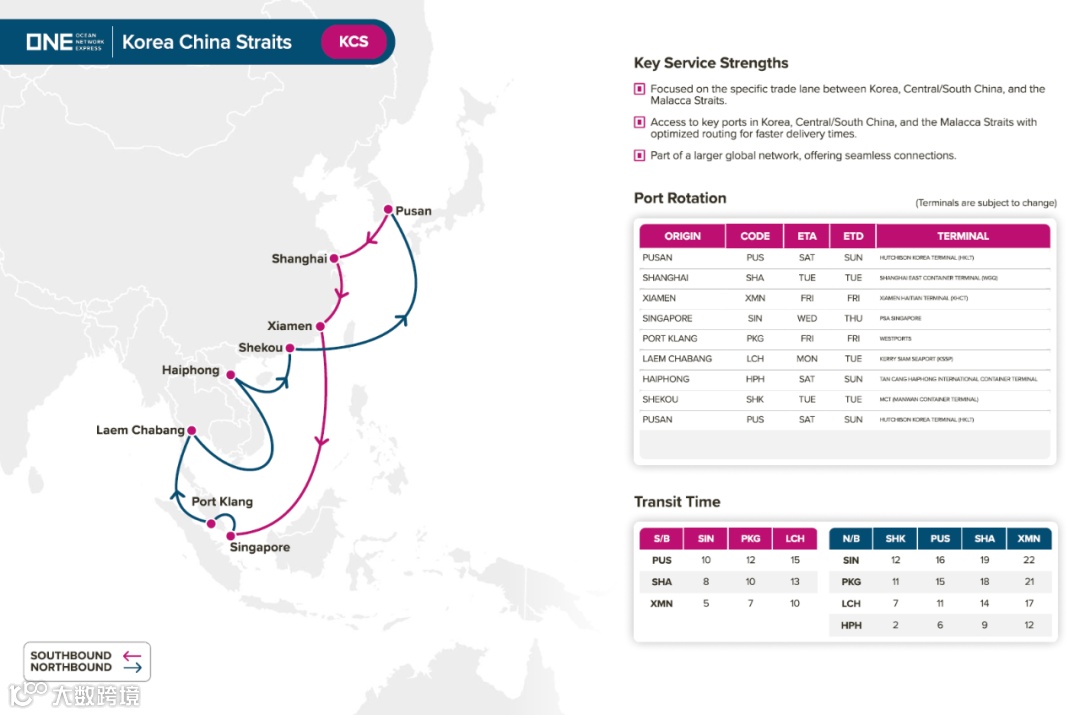Viewport: 1080px width, 715px height.
Task: Select the Pusan port marker on map
Action: [388, 209]
